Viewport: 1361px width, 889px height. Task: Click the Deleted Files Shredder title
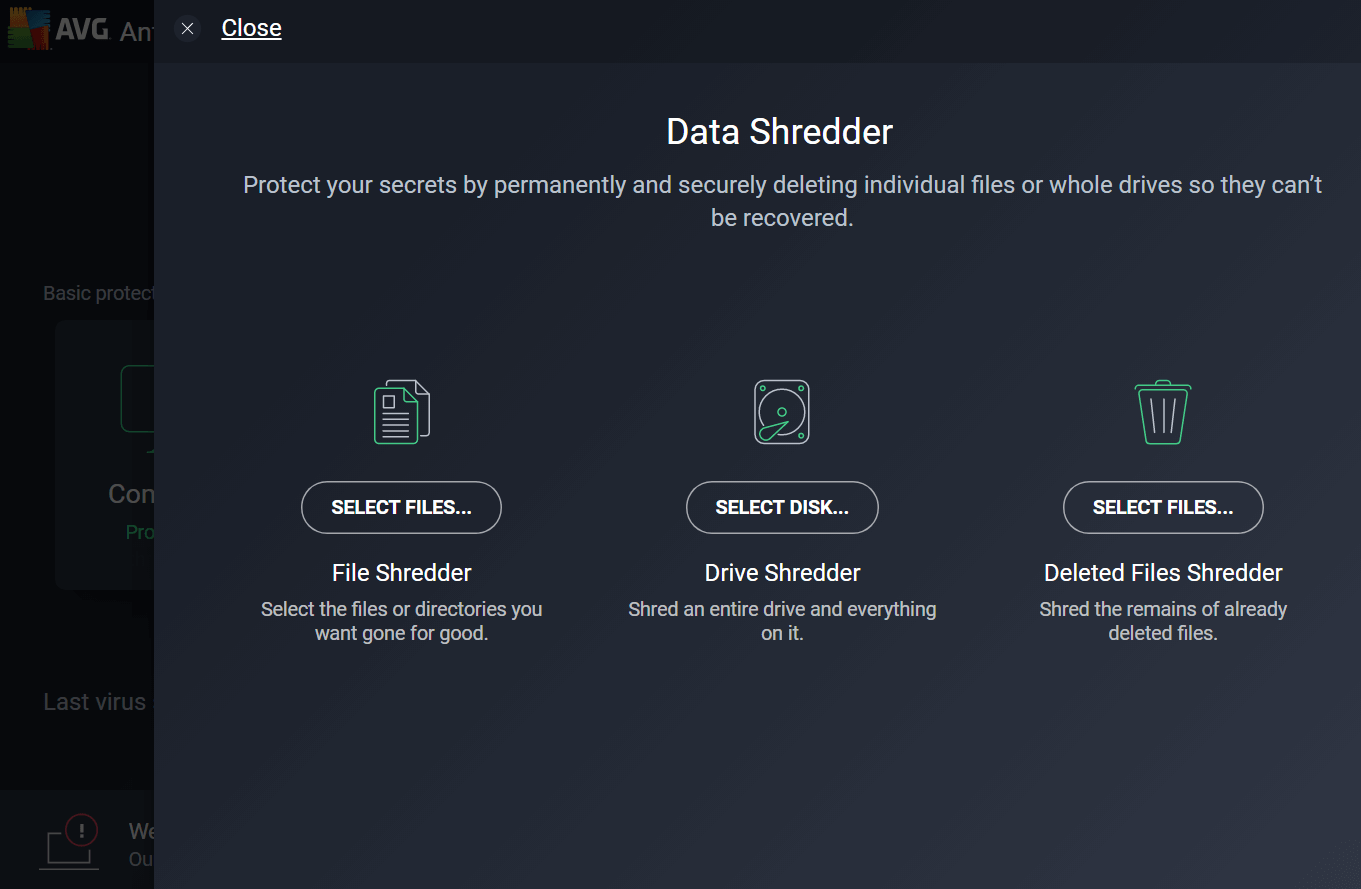(x=1163, y=573)
